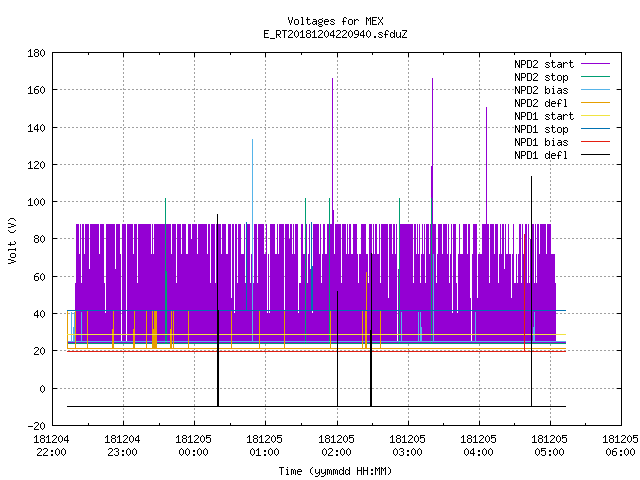Click the NPD2 bias light-blue legend line

[x=595, y=90]
